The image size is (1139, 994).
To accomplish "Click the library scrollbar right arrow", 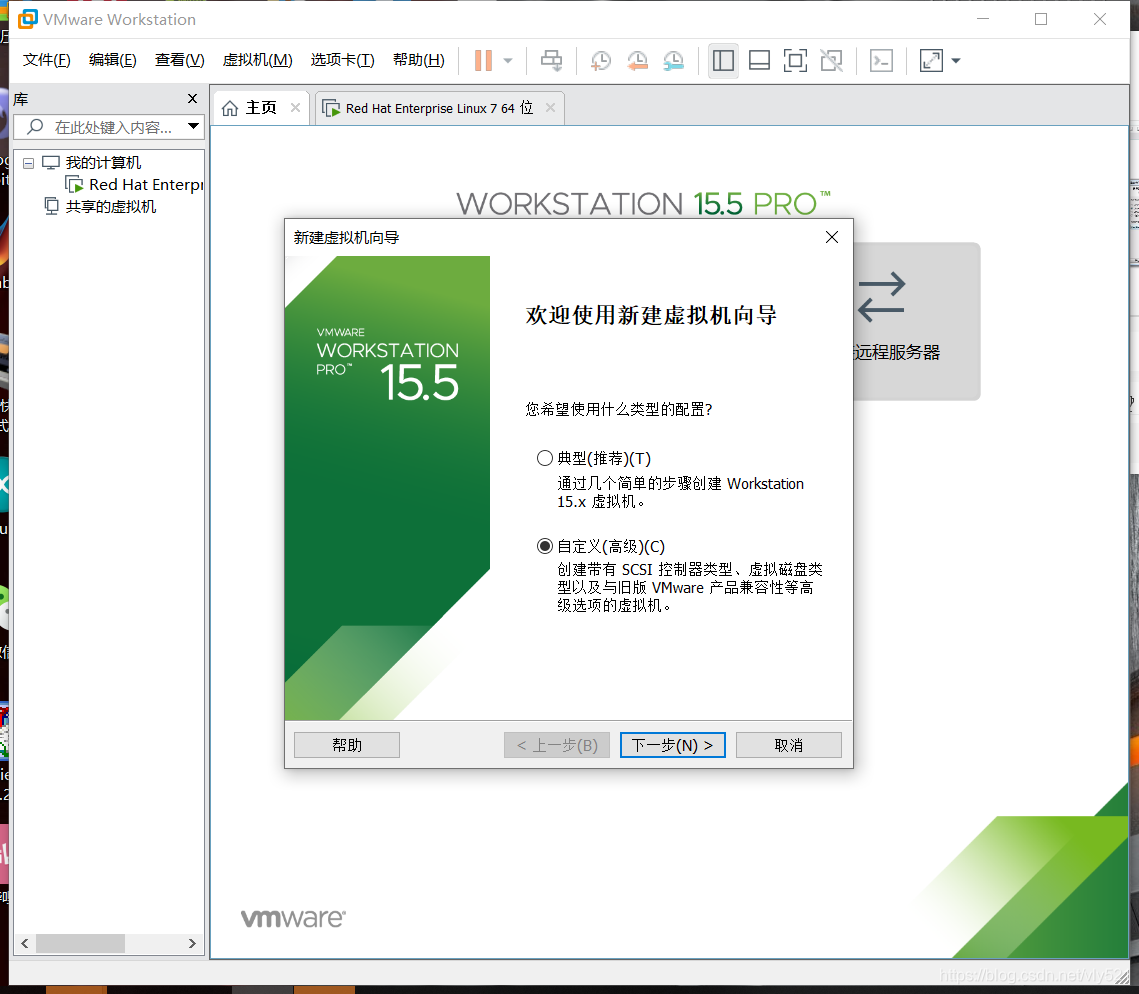I will [x=192, y=943].
